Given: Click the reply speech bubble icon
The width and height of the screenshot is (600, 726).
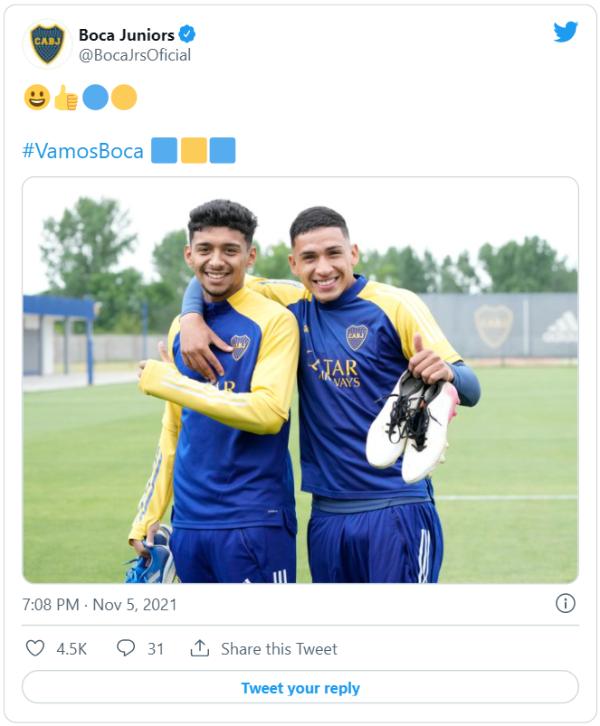Looking at the screenshot, I should pos(125,648).
